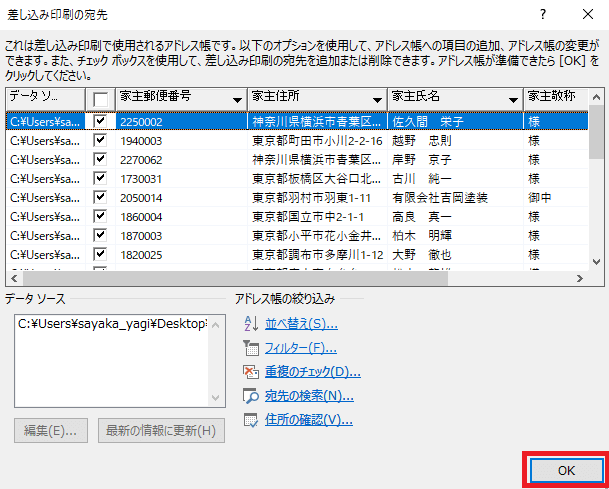This screenshot has width=609, height=489.
Task: Open the 重複のチェック(D)... link
Action: (312, 372)
